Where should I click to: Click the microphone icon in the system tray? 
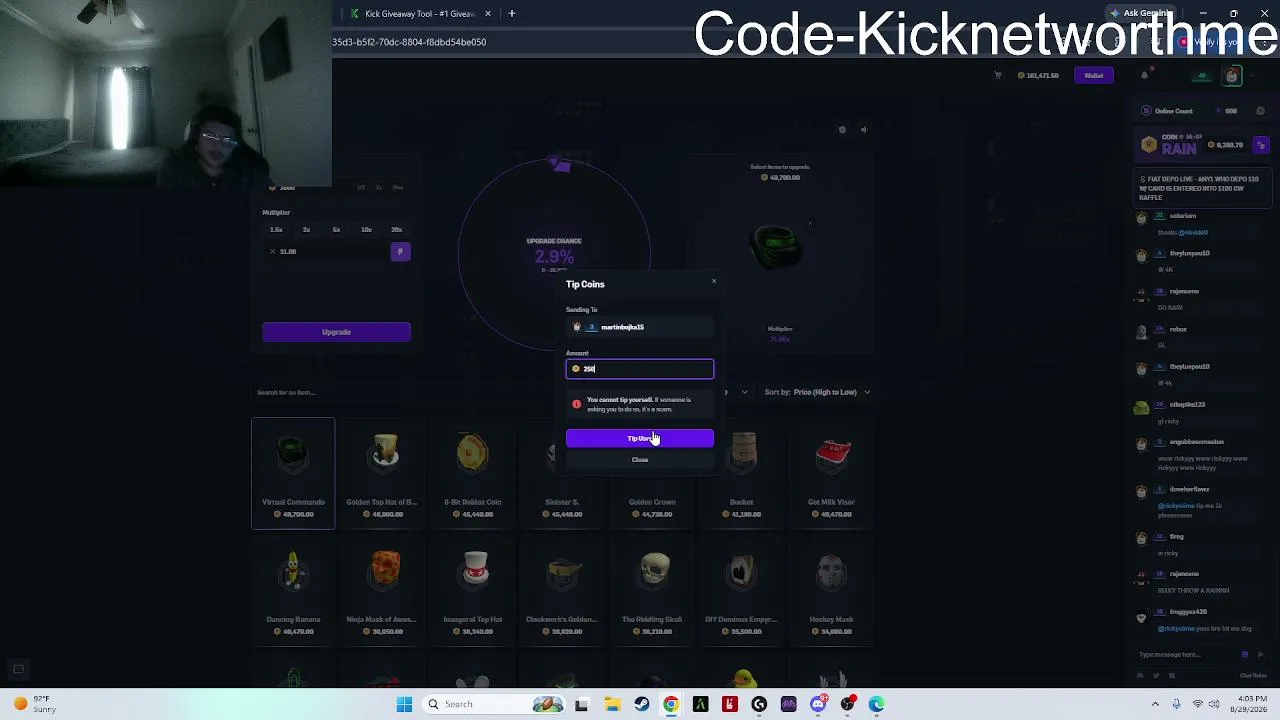click(1176, 704)
